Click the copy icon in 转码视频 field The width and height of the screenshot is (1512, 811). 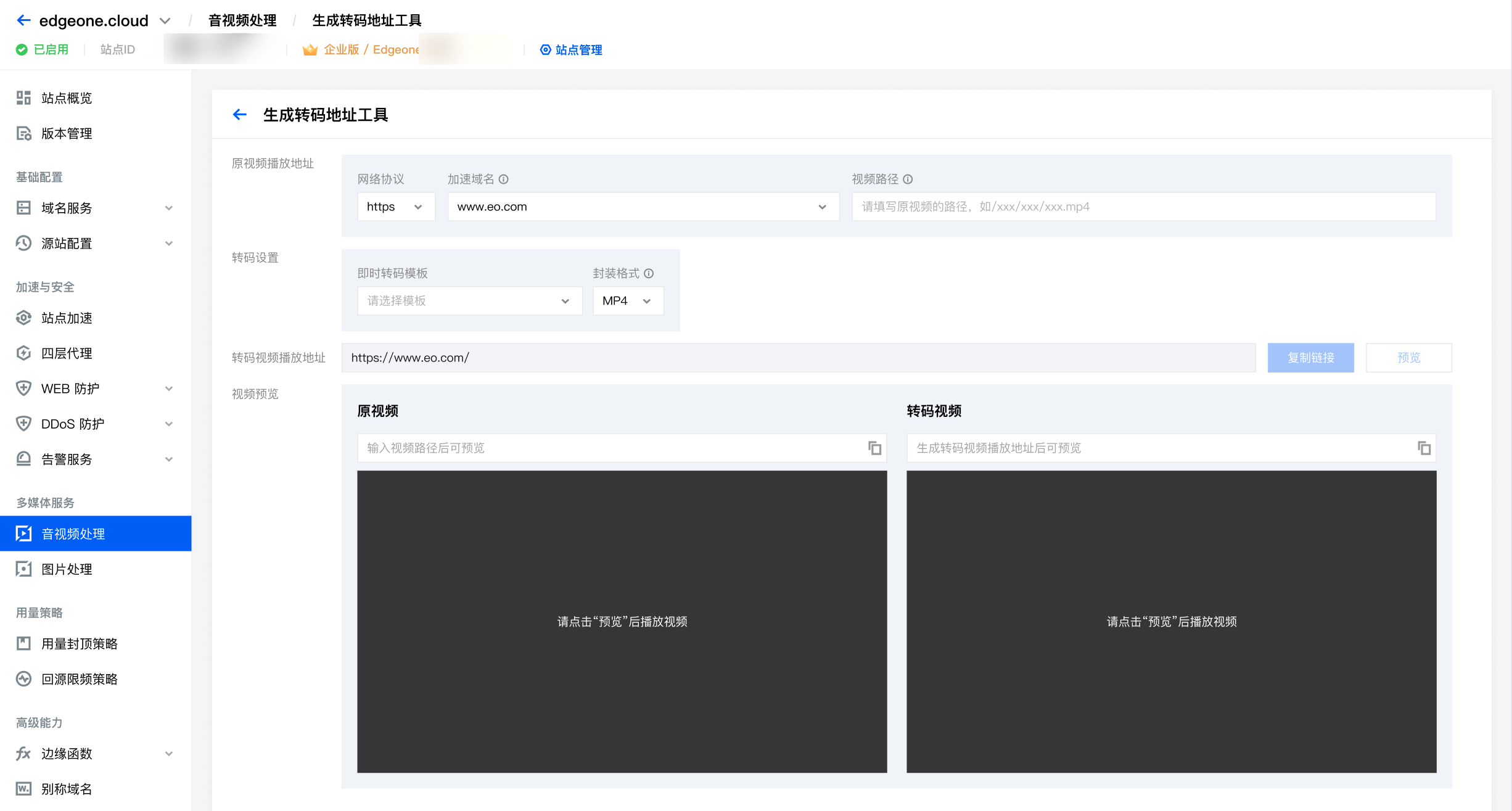click(x=1424, y=448)
